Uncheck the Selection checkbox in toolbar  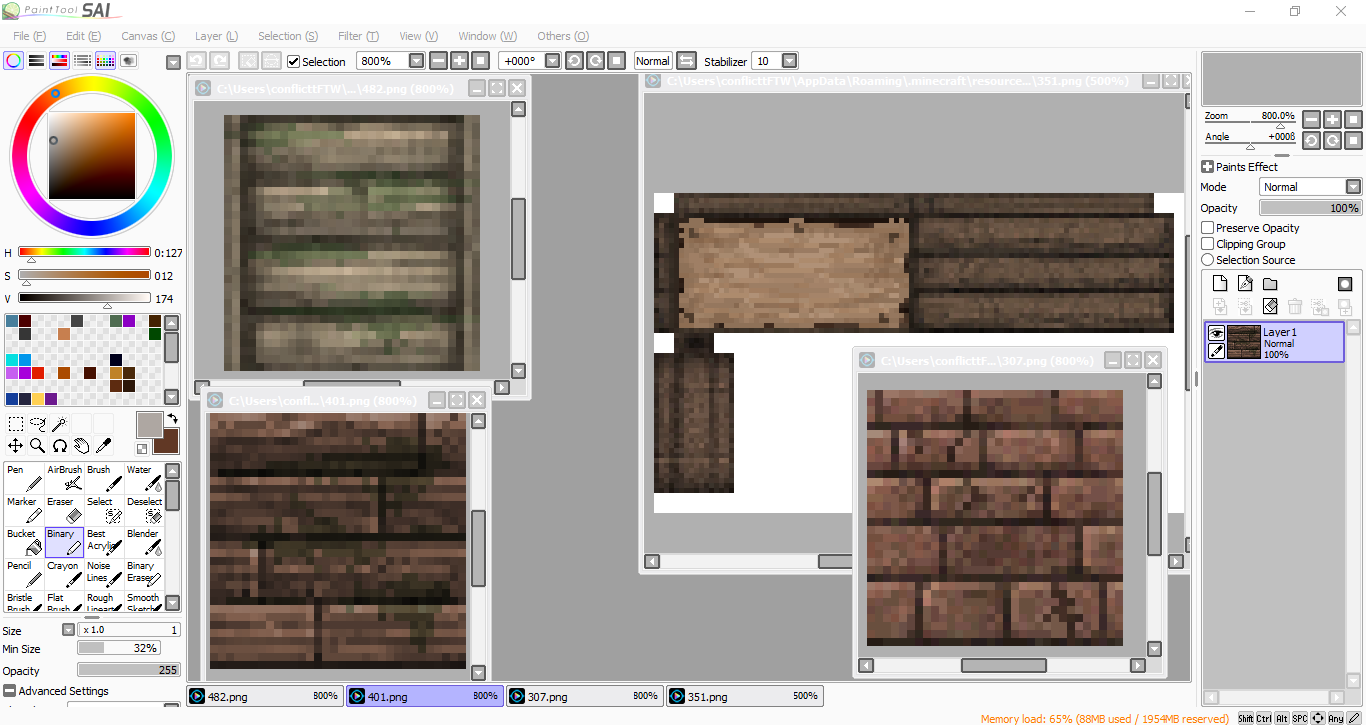tap(293, 62)
